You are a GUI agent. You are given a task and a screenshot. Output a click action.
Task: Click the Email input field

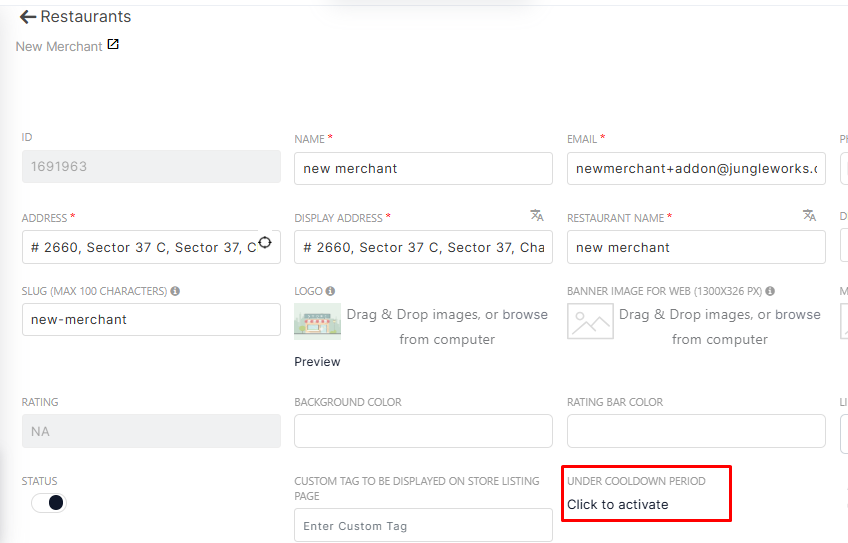point(696,169)
